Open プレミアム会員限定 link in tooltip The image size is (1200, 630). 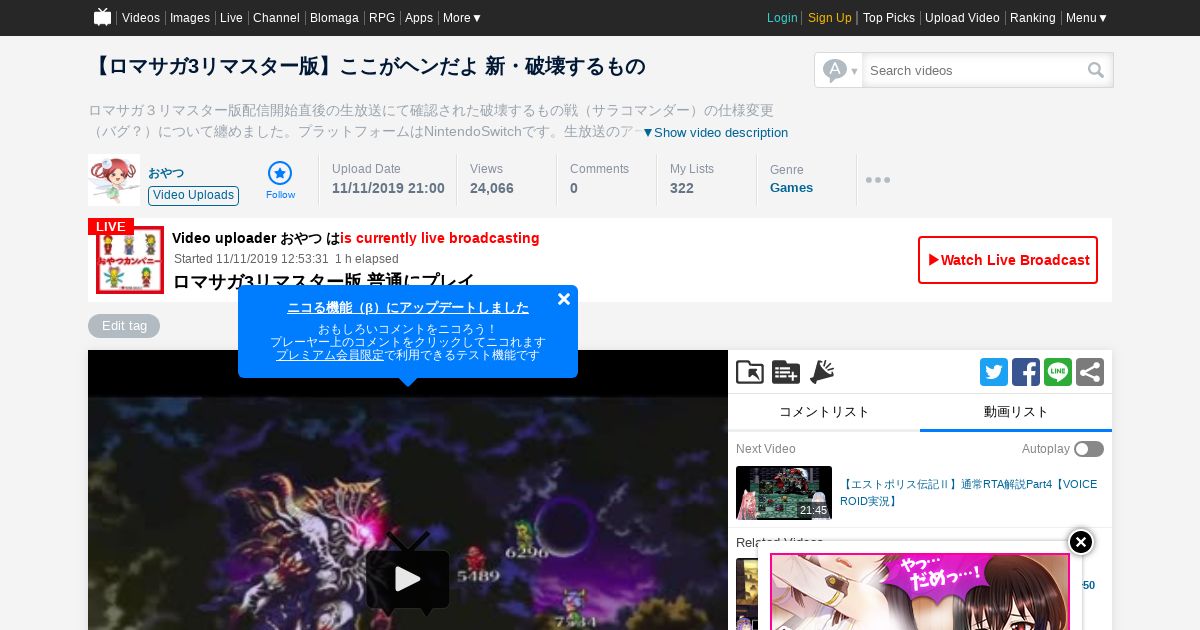click(330, 355)
